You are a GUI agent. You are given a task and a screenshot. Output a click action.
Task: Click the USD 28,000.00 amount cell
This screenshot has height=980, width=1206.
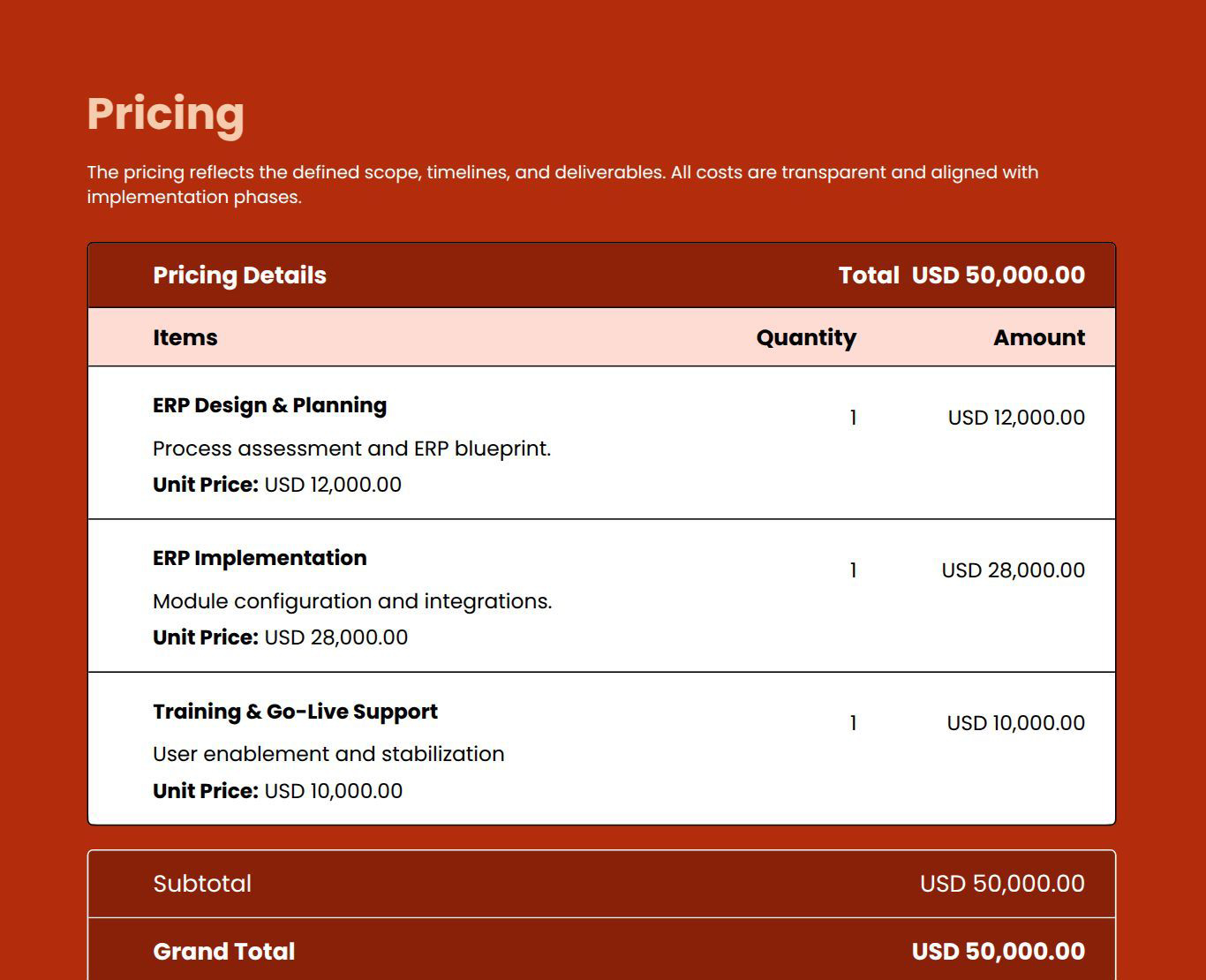[1013, 570]
